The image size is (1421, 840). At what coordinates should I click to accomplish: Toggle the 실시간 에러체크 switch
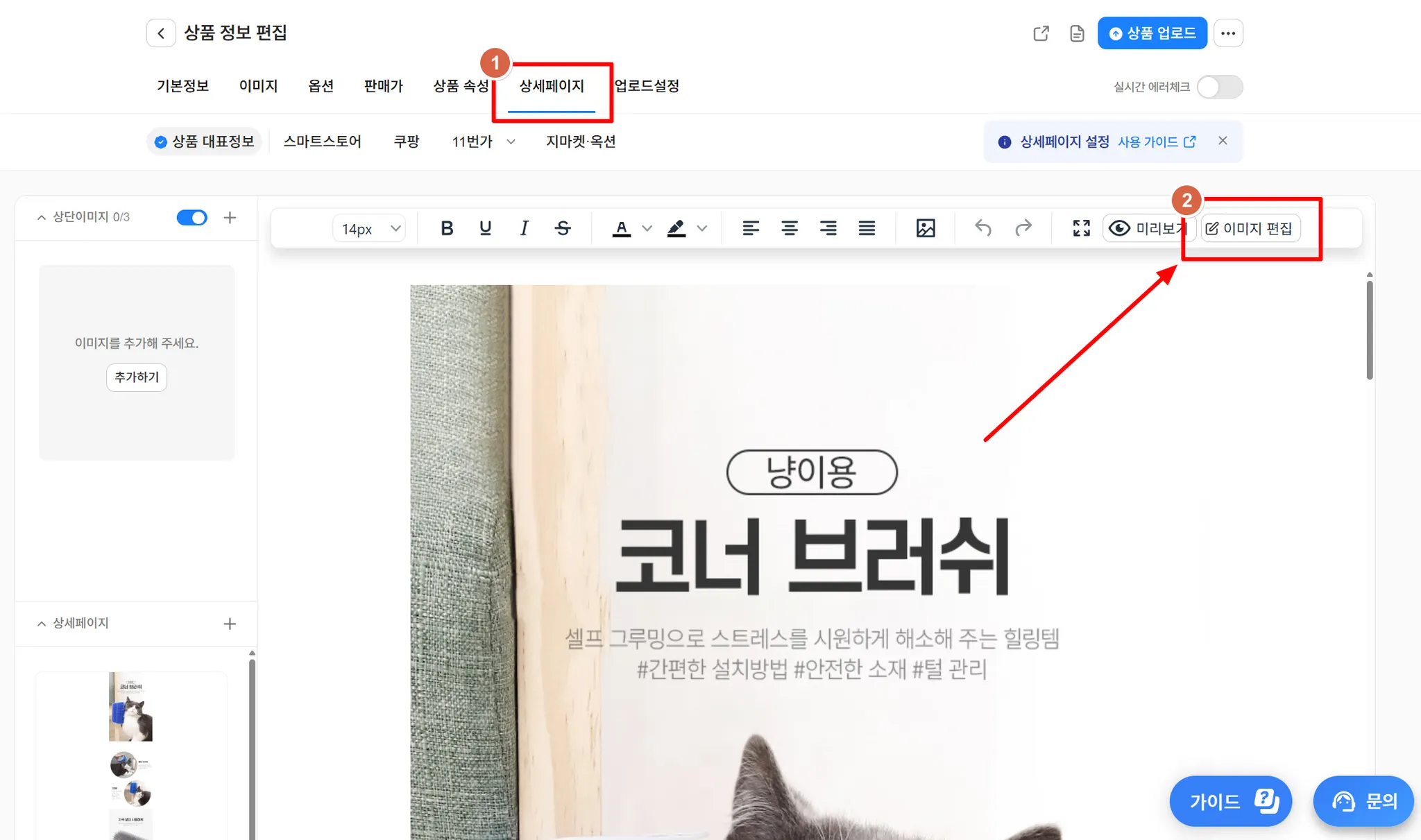1219,87
